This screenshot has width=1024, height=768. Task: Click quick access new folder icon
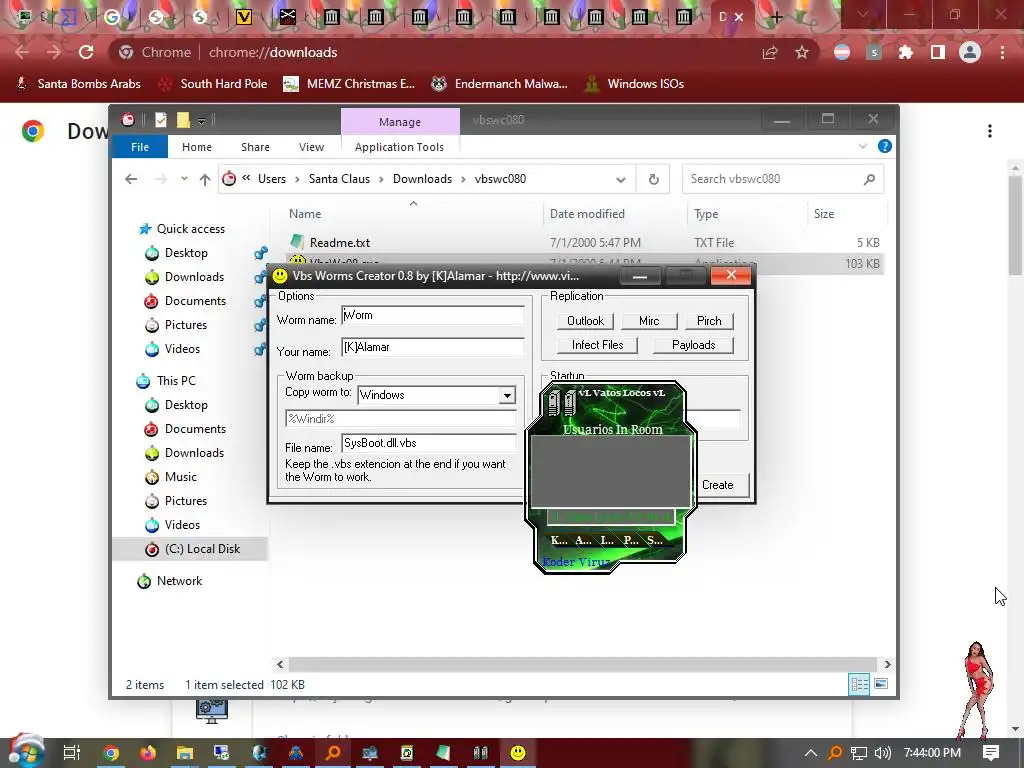point(184,120)
